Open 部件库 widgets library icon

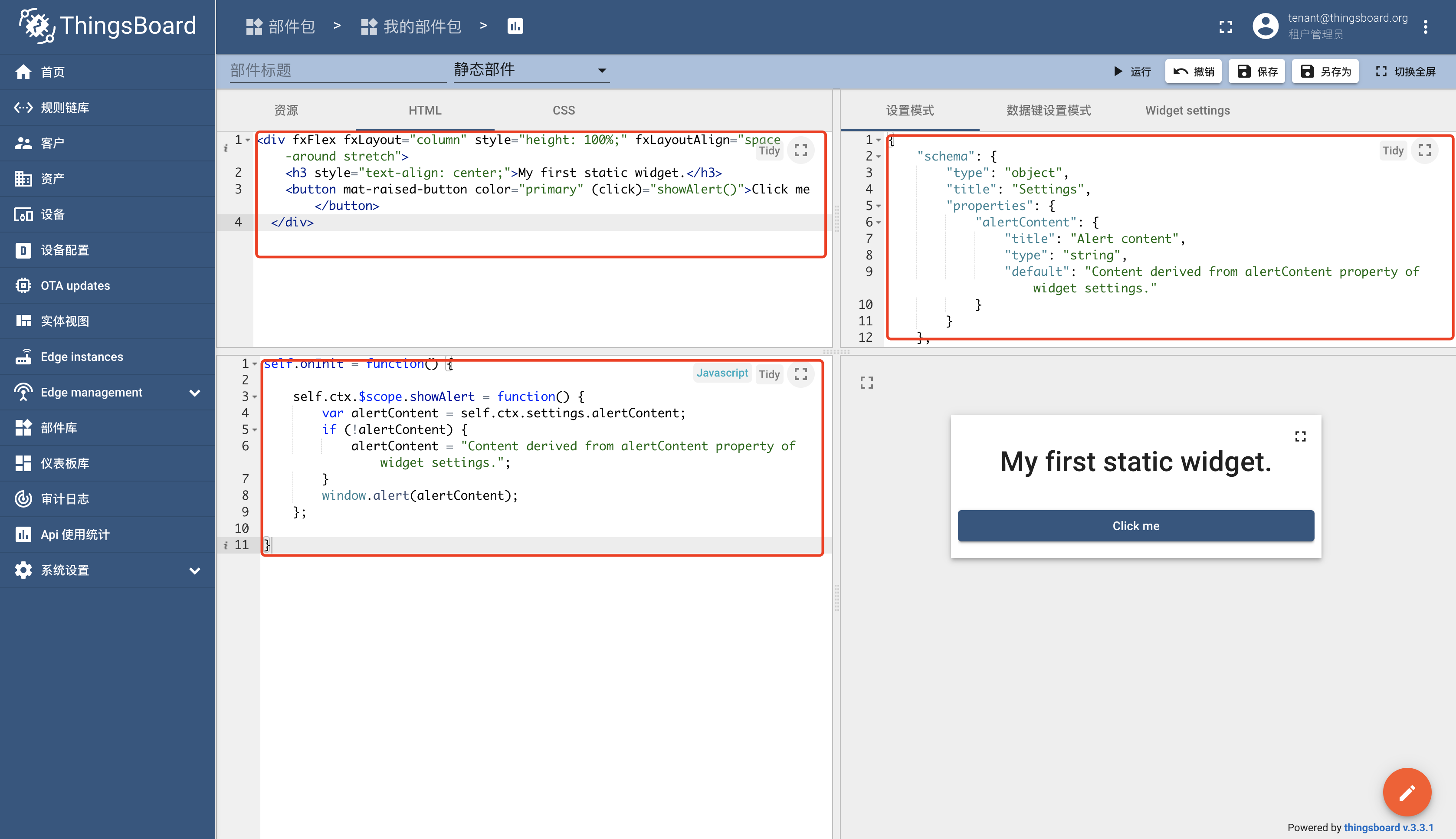tap(23, 428)
